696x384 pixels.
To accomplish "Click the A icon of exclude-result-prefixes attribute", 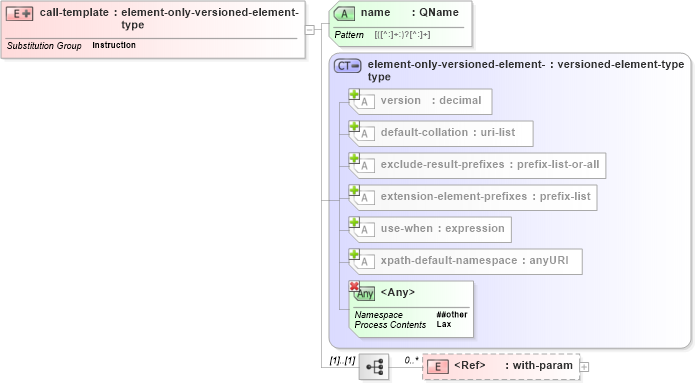I will coord(364,166).
